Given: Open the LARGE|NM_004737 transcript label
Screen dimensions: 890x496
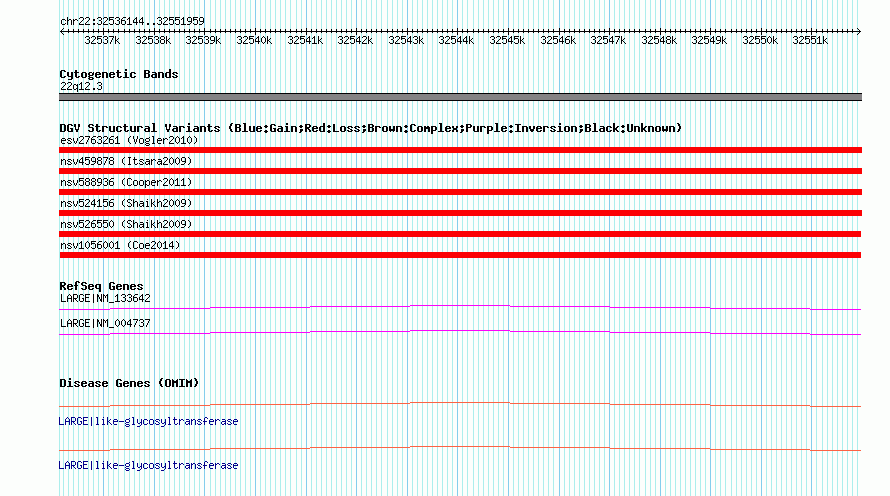Looking at the screenshot, I should 105,323.
